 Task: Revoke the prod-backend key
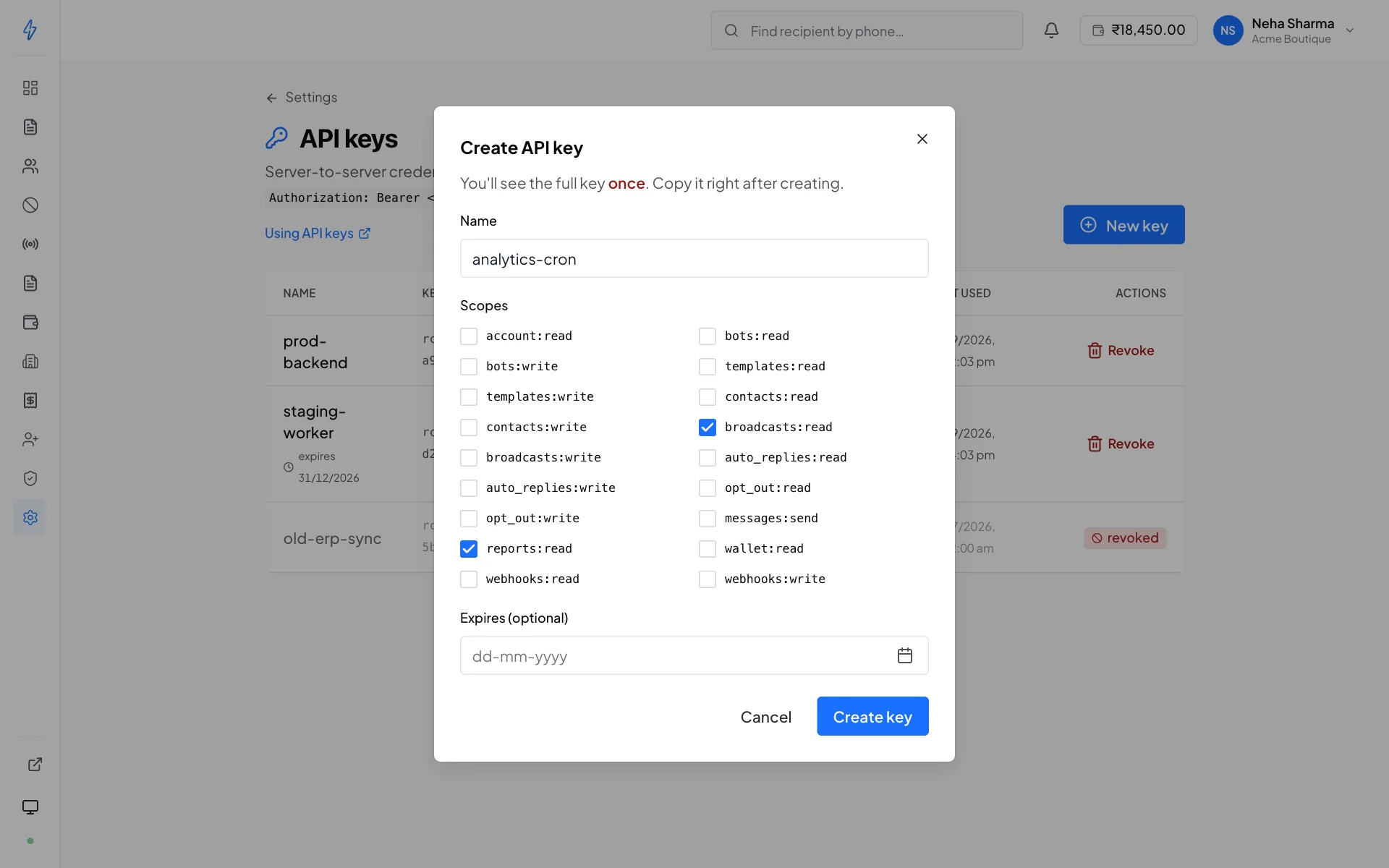coord(1121,350)
